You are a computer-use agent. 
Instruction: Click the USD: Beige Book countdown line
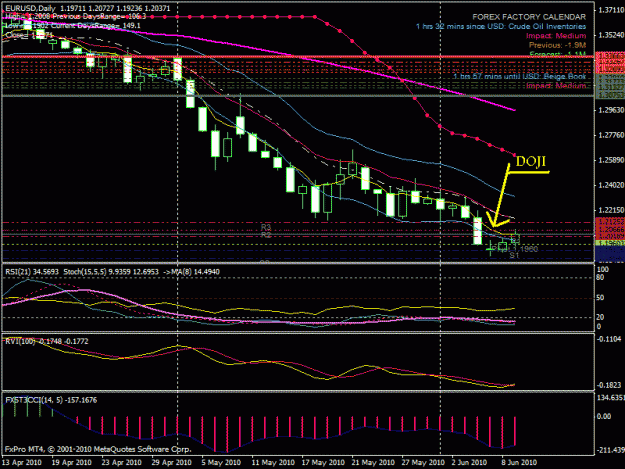point(519,76)
